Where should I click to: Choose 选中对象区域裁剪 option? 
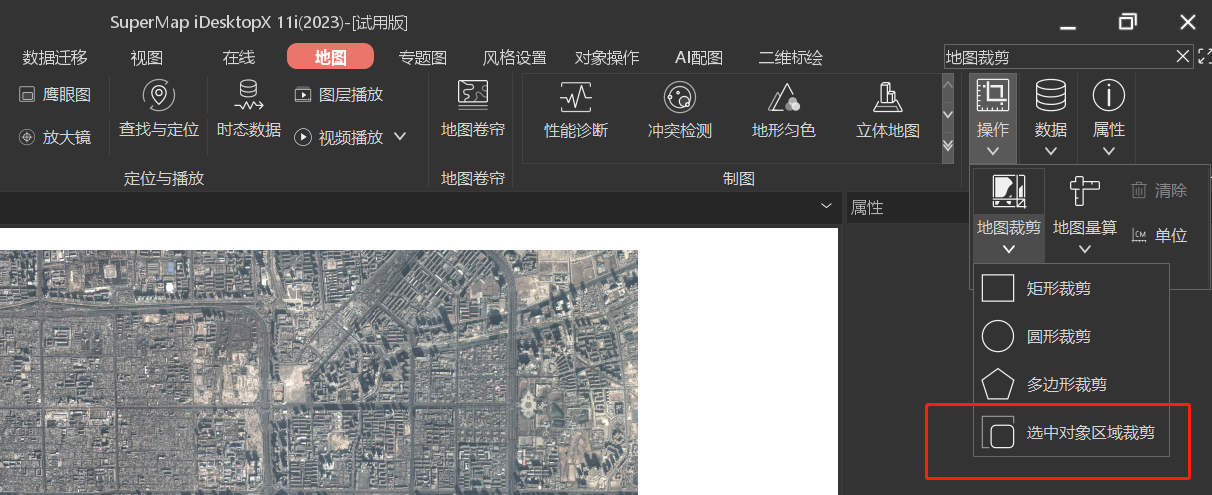pyautogui.click(x=1071, y=433)
